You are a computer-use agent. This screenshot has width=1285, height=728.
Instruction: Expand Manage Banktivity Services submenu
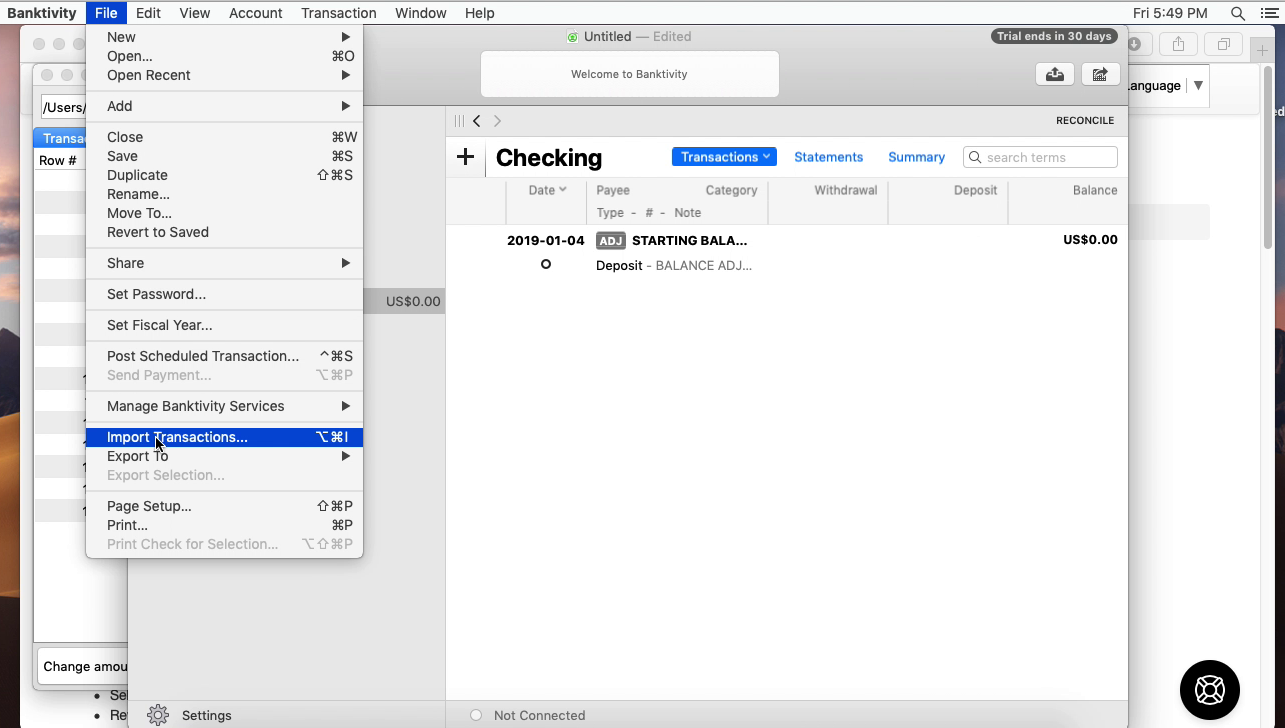point(224,406)
